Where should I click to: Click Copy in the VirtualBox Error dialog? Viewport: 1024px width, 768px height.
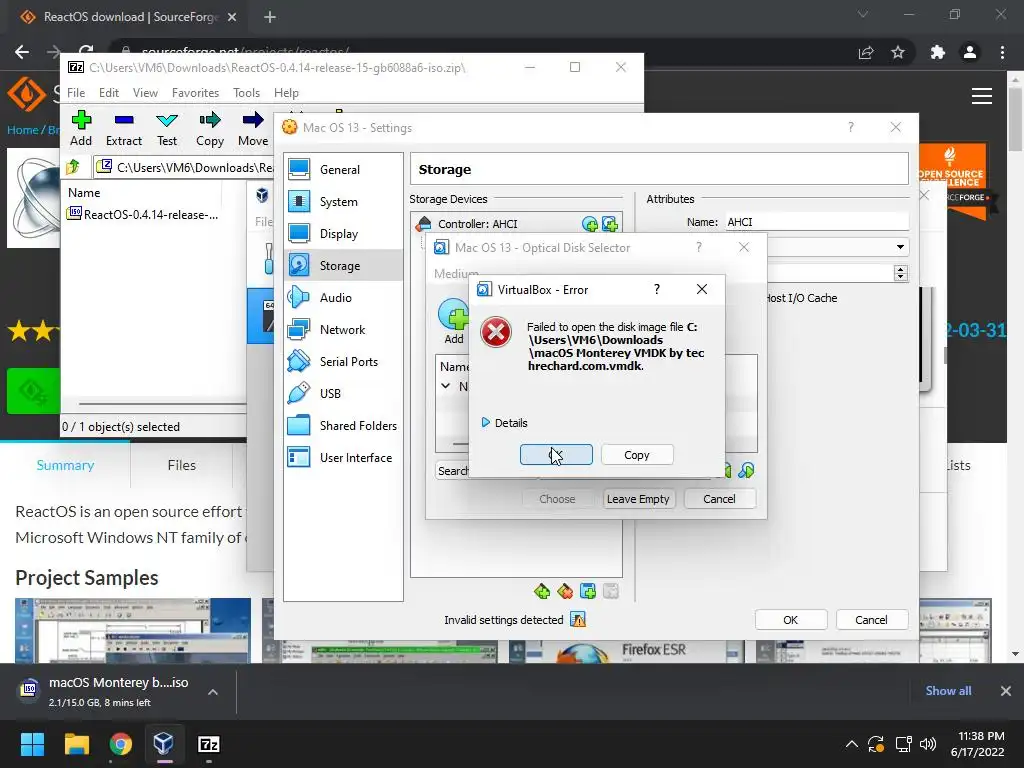coord(637,455)
